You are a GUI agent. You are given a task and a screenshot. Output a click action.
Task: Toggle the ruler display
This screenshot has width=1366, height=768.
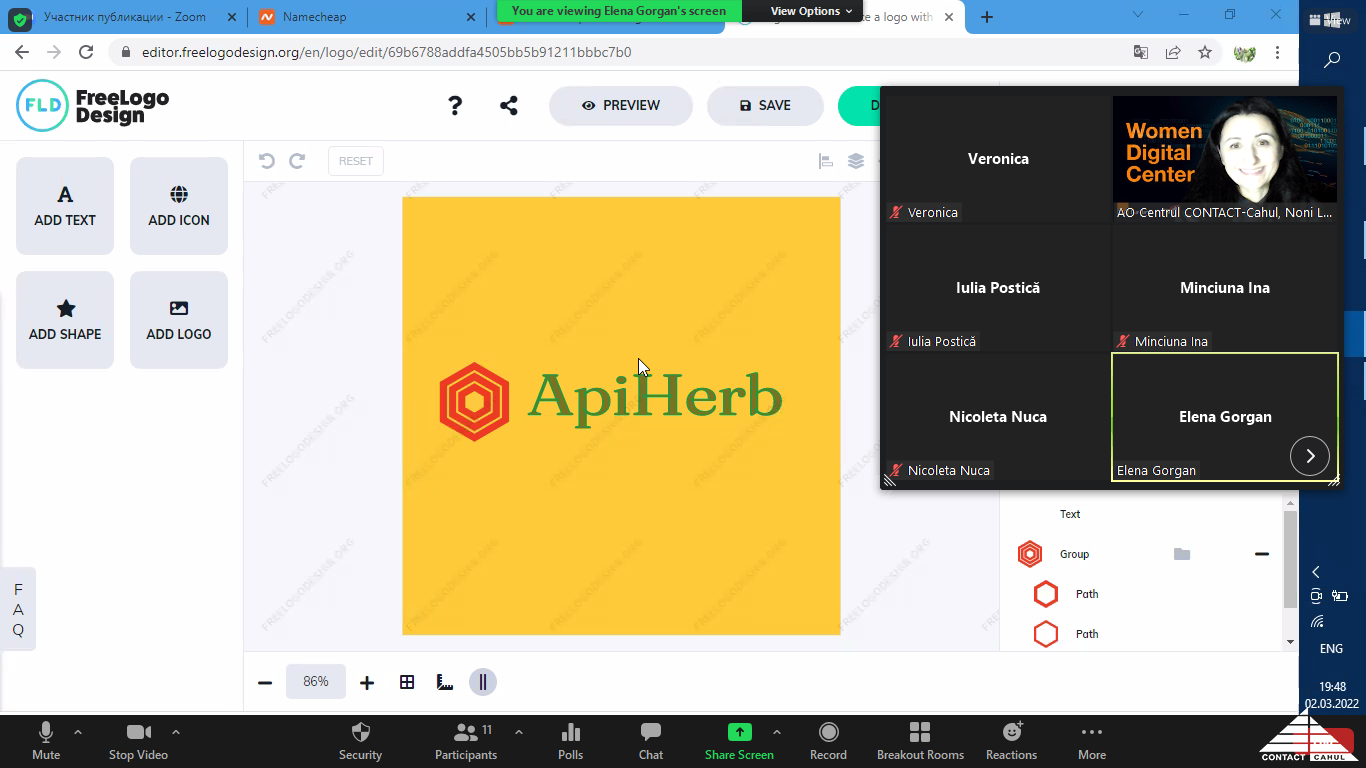point(445,682)
